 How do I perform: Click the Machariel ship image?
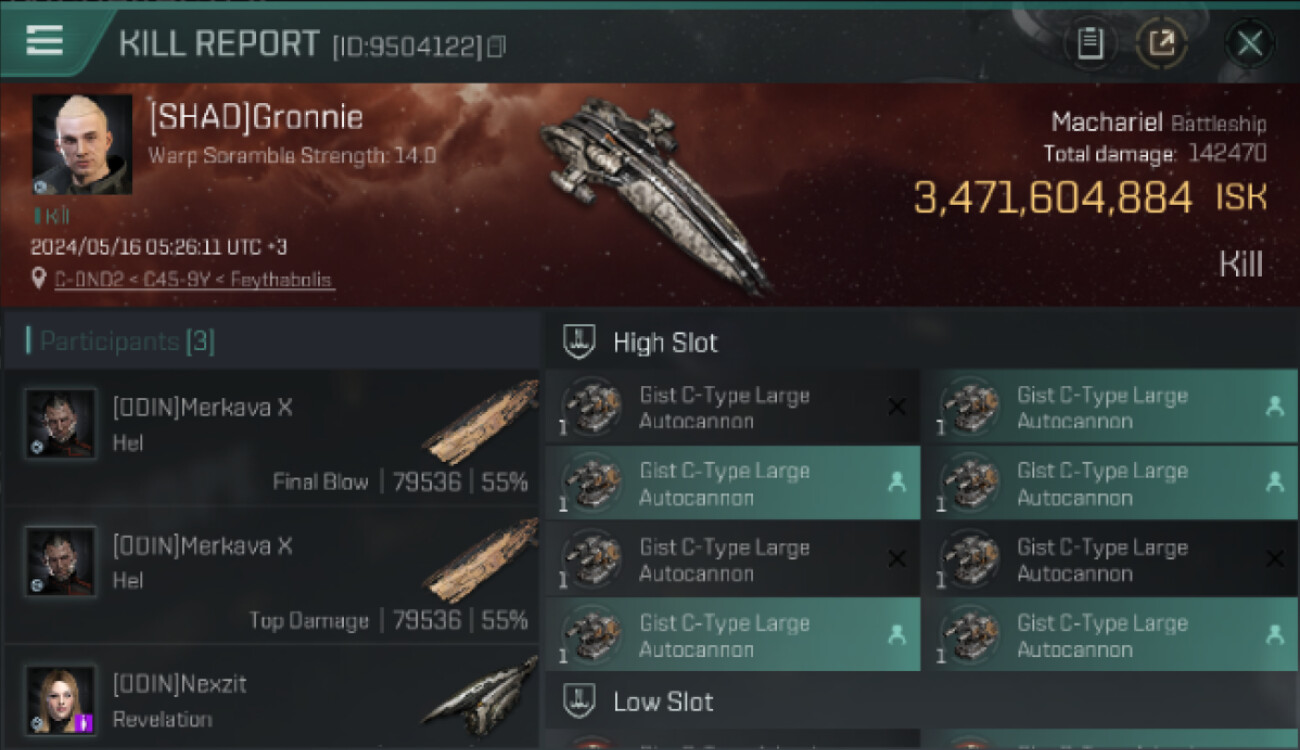pyautogui.click(x=655, y=190)
